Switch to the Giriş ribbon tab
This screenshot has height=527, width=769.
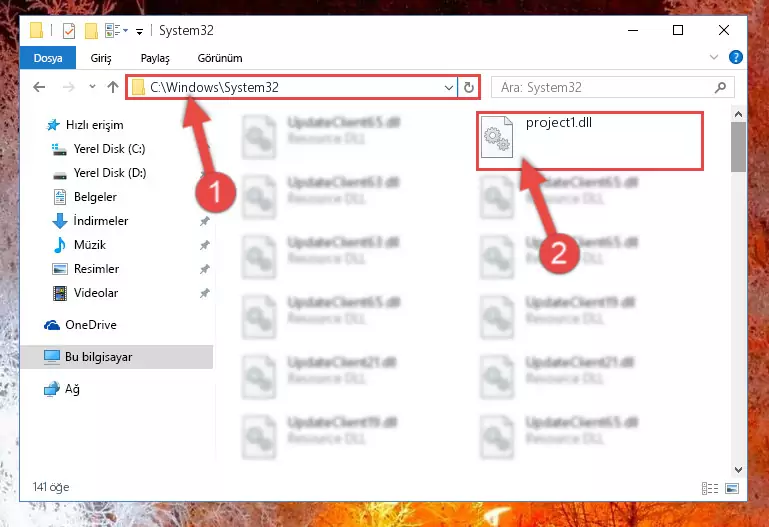click(x=101, y=58)
